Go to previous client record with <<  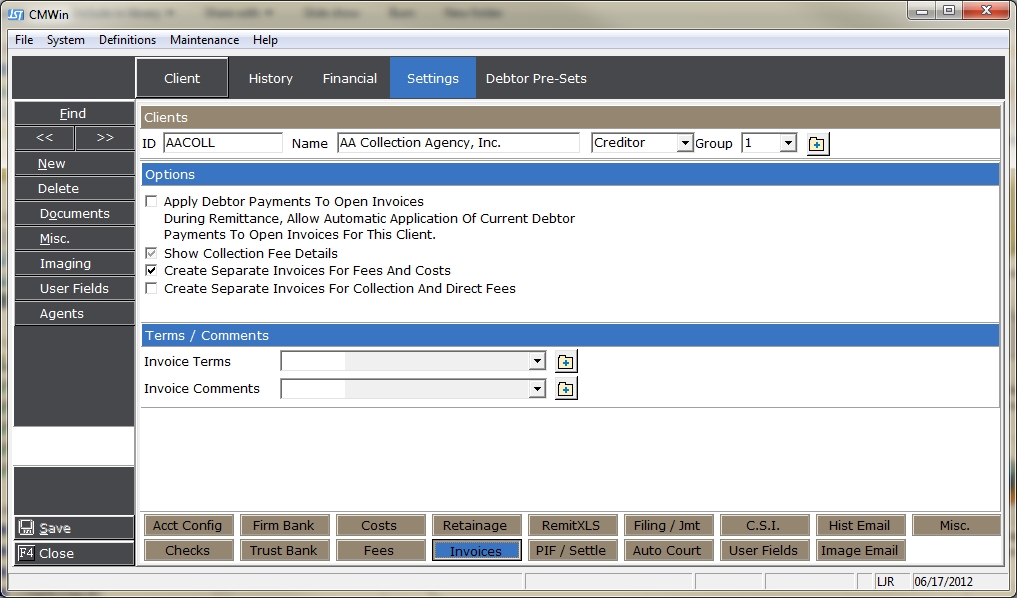click(44, 138)
